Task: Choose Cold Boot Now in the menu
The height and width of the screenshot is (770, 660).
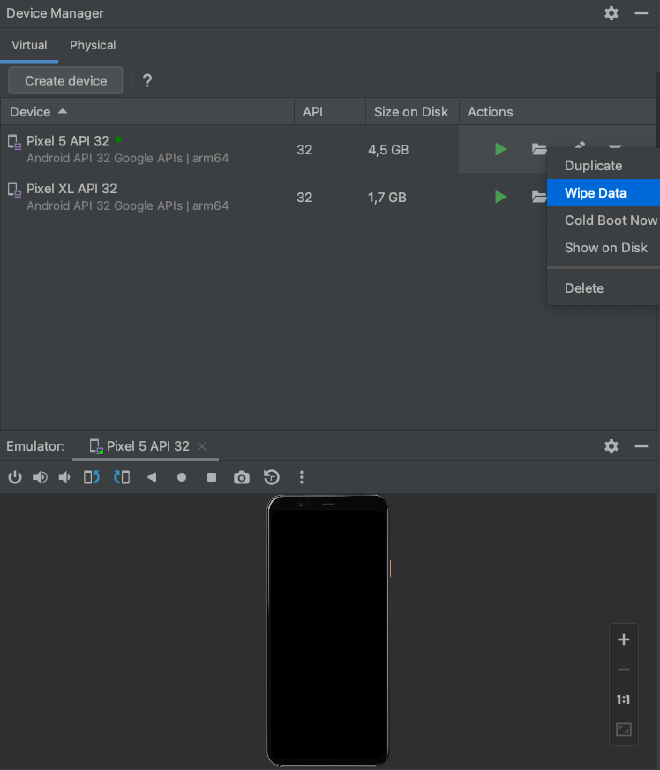Action: point(610,220)
